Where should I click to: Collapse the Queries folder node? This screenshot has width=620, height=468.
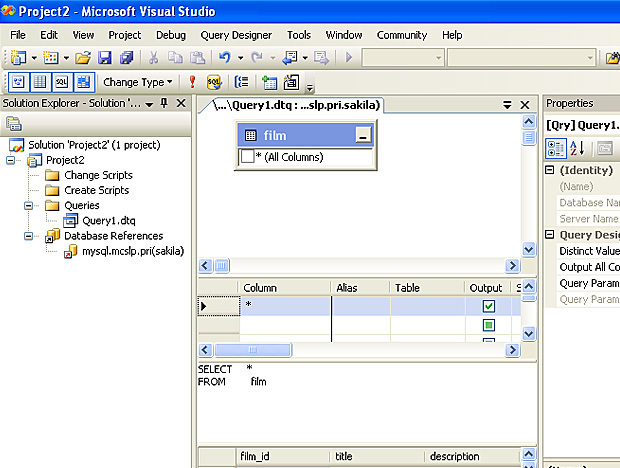(x=28, y=206)
